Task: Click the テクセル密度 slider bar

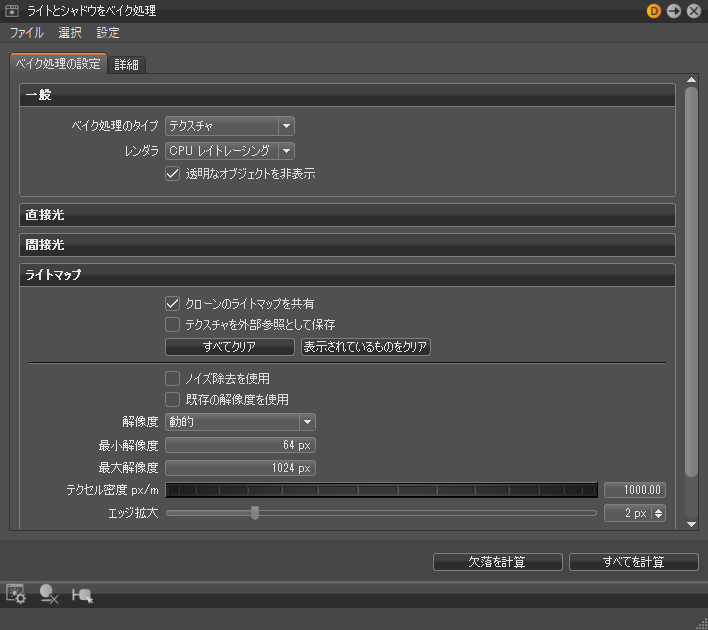Action: (x=382, y=490)
